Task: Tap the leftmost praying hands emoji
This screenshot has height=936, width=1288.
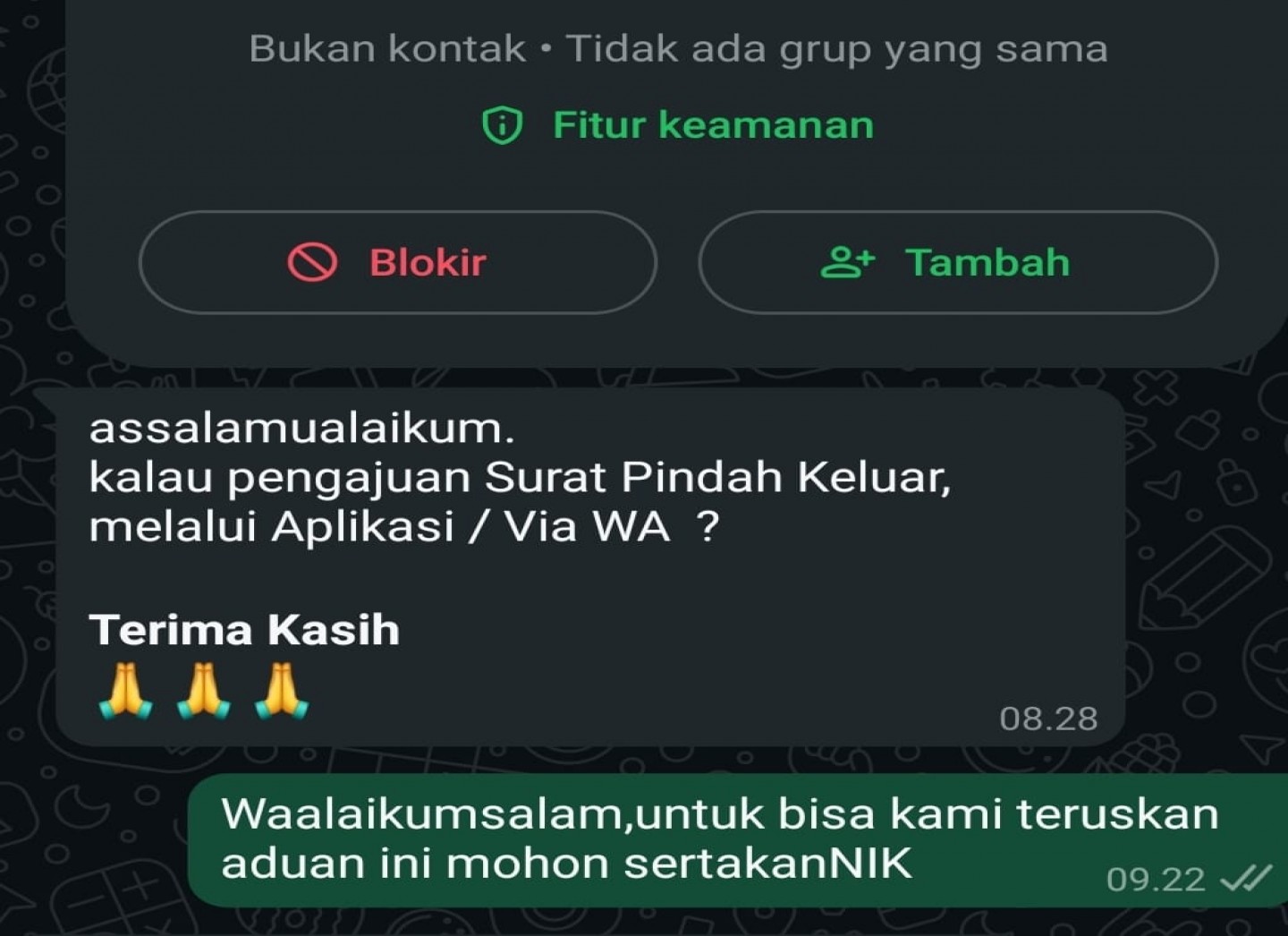Action: point(125,691)
